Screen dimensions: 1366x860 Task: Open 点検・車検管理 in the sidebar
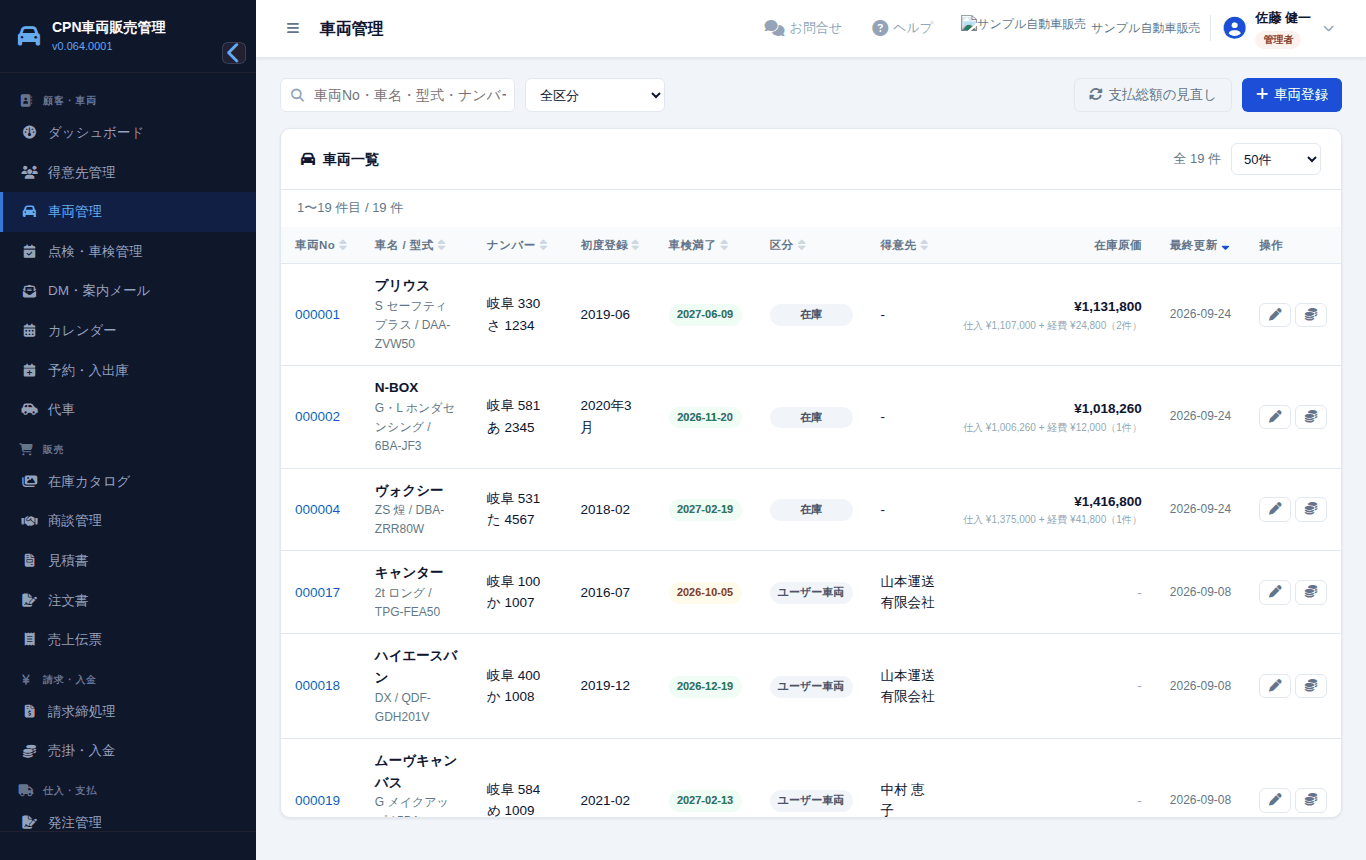pyautogui.click(x=128, y=251)
